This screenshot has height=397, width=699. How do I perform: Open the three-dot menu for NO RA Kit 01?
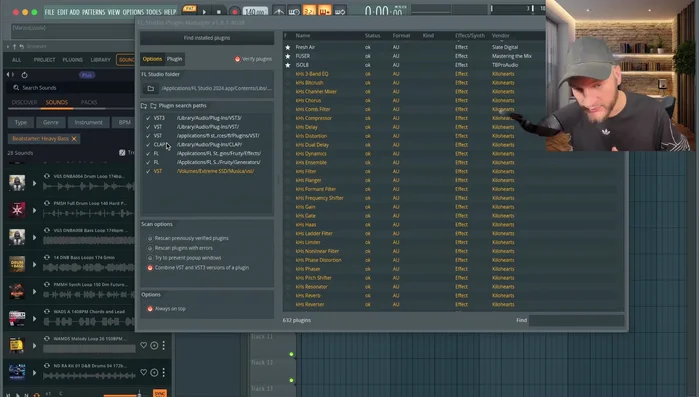pos(164,372)
